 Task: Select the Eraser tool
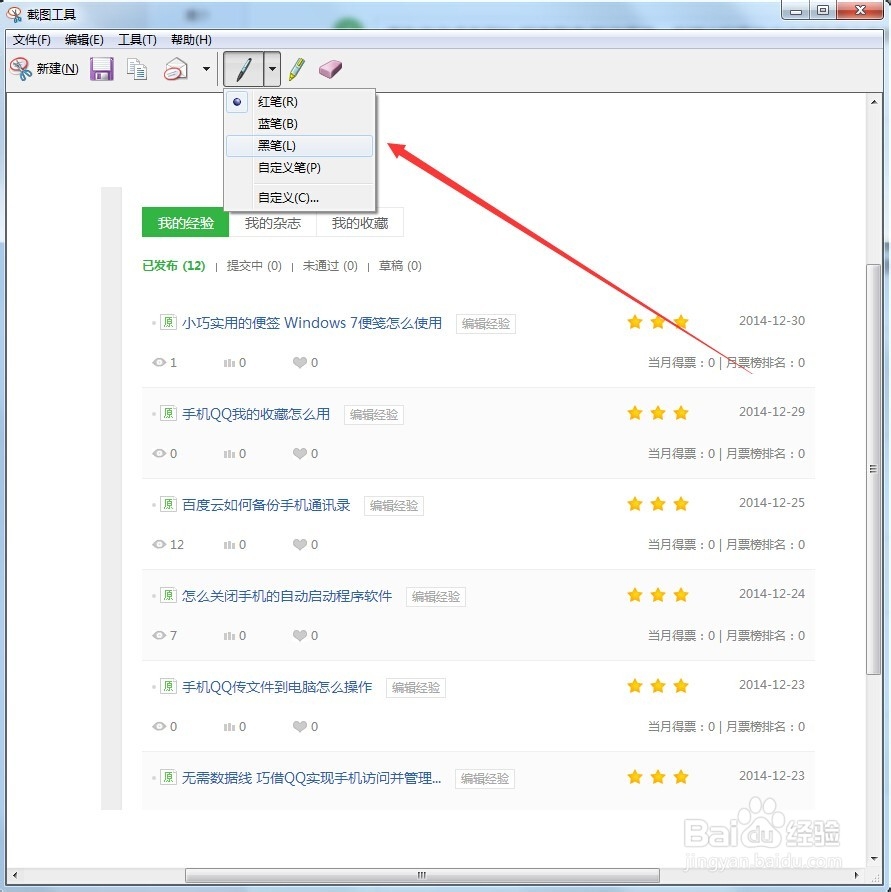(331, 69)
